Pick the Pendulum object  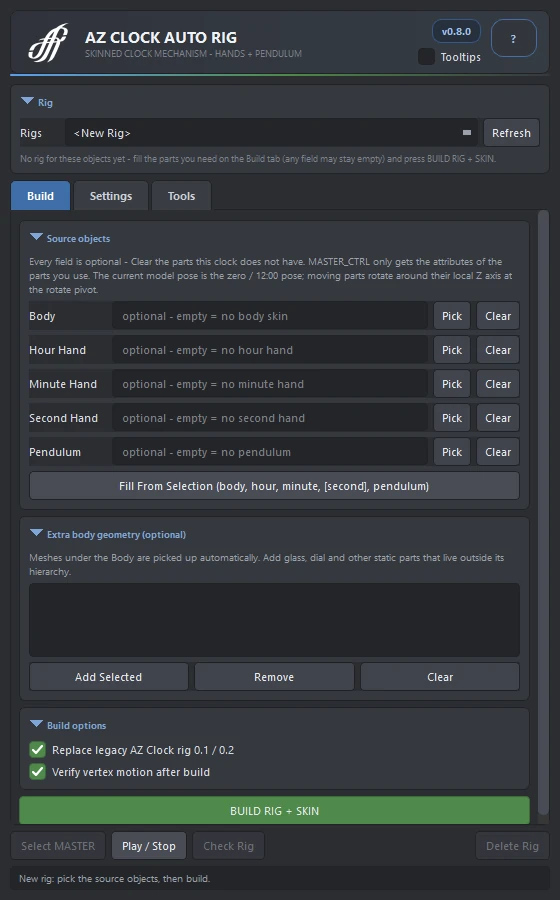coord(452,452)
